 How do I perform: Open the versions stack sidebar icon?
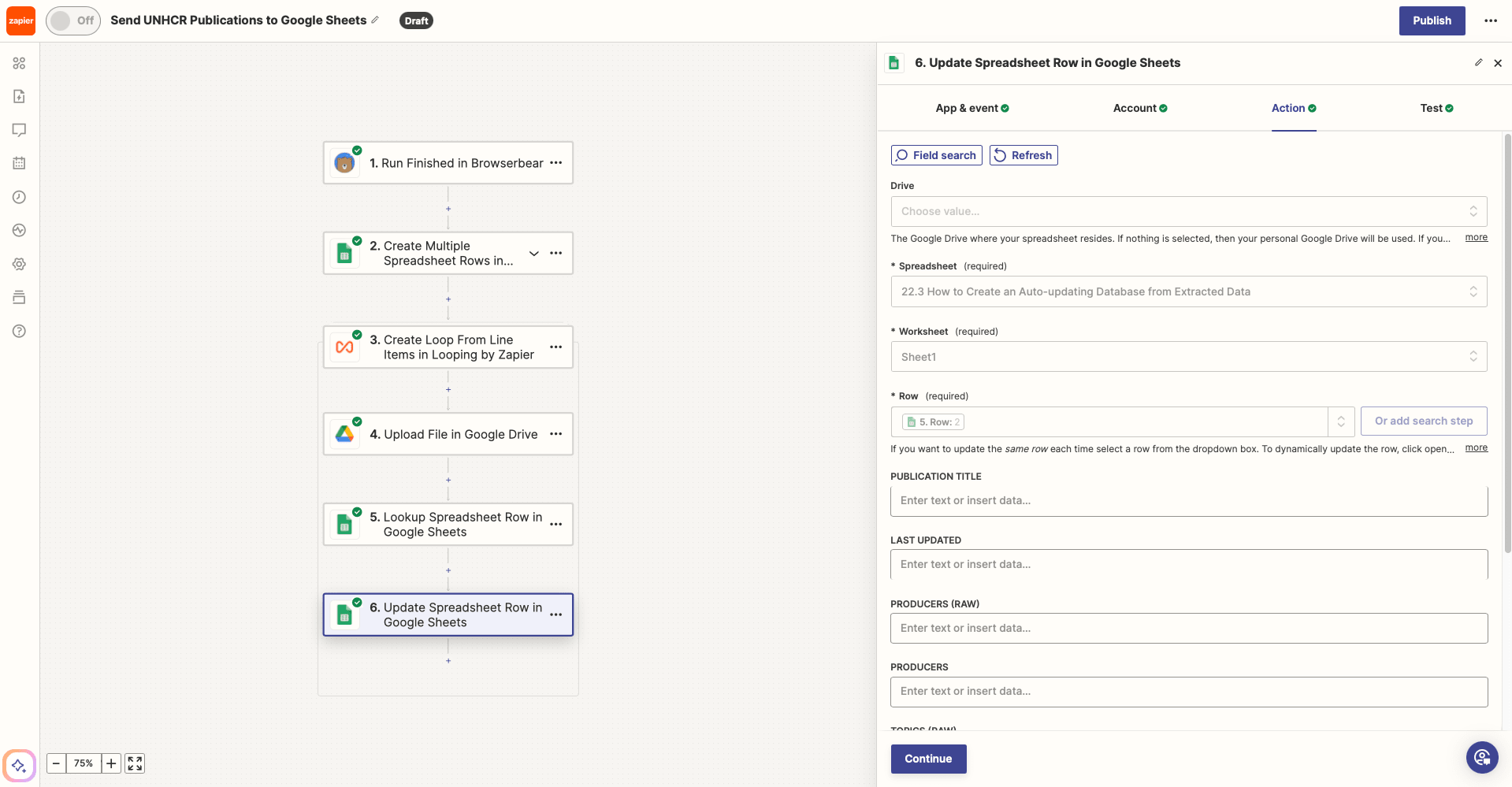20,297
